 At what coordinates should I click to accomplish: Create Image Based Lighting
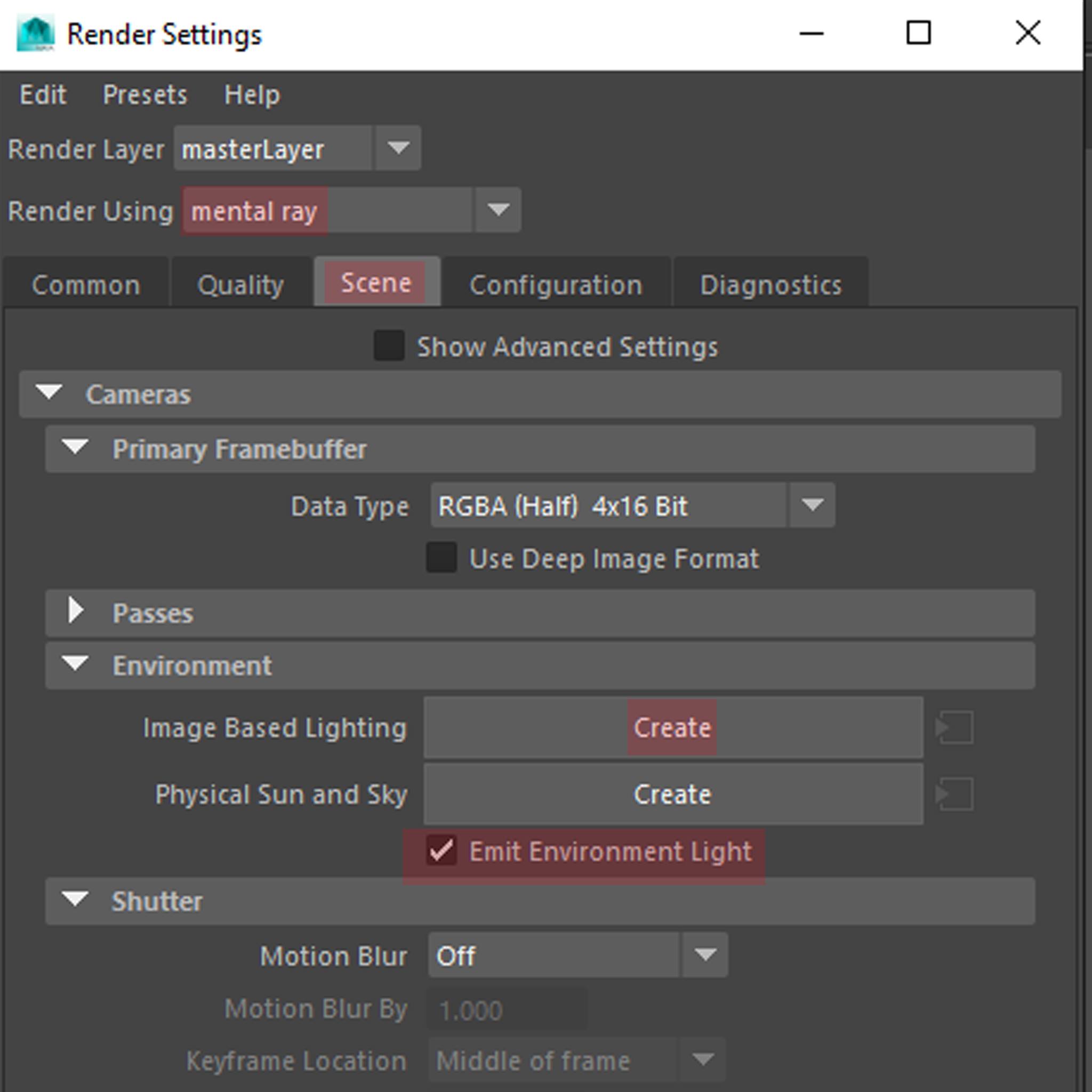click(x=672, y=727)
